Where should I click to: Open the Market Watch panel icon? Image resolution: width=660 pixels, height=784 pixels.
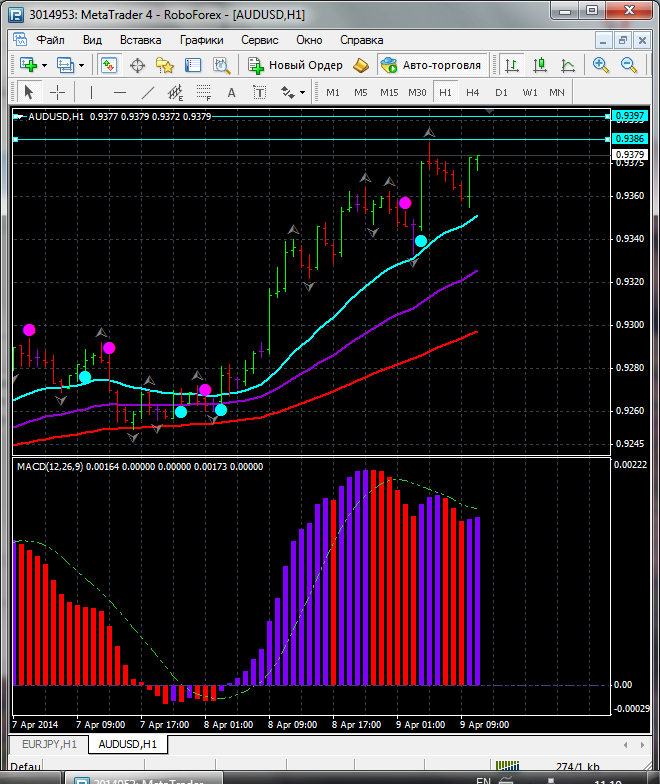[109, 65]
